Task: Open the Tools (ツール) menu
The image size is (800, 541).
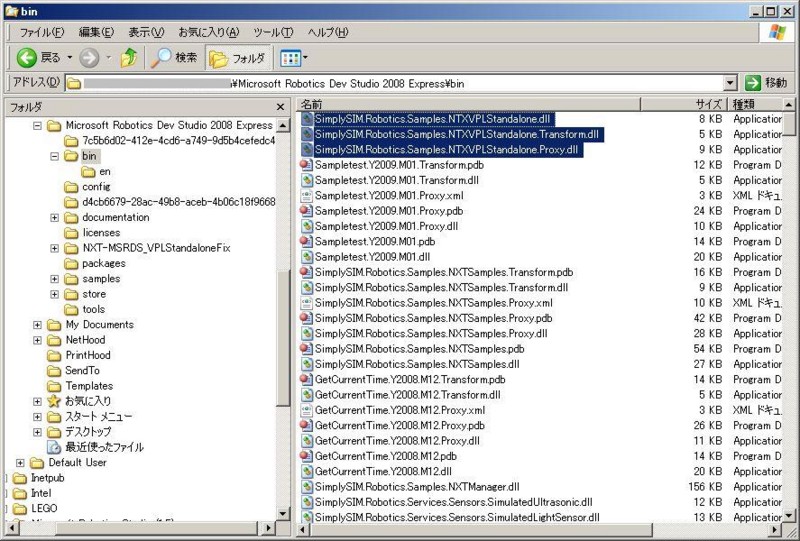Action: (x=273, y=32)
